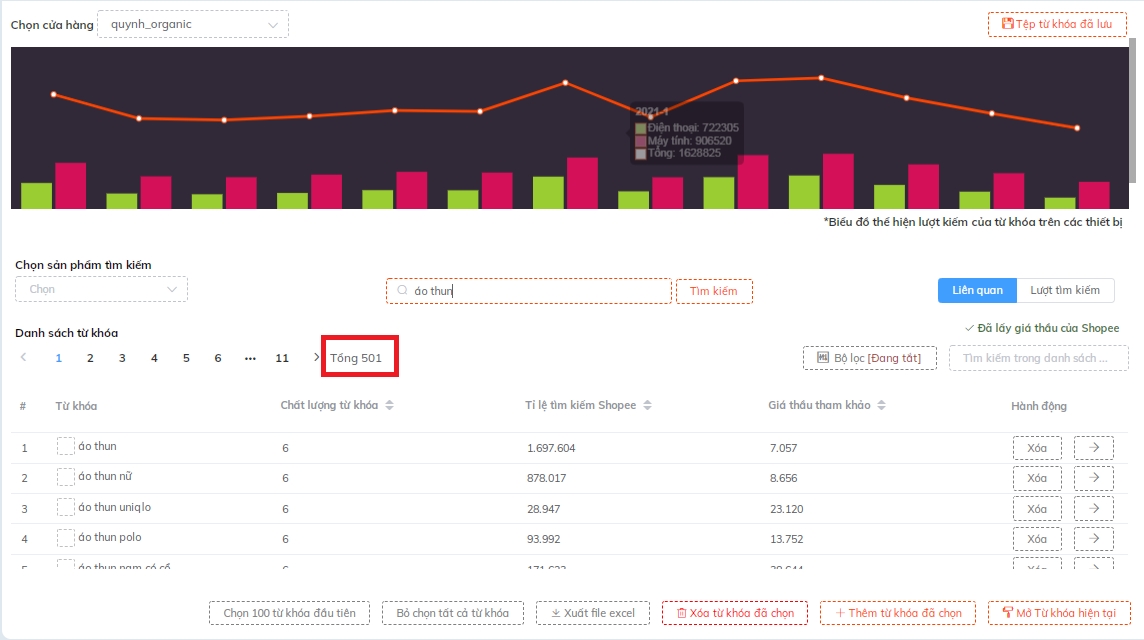Click the Tìm kiếm trong danh sách field
The image size is (1144, 640).
(x=1038, y=358)
